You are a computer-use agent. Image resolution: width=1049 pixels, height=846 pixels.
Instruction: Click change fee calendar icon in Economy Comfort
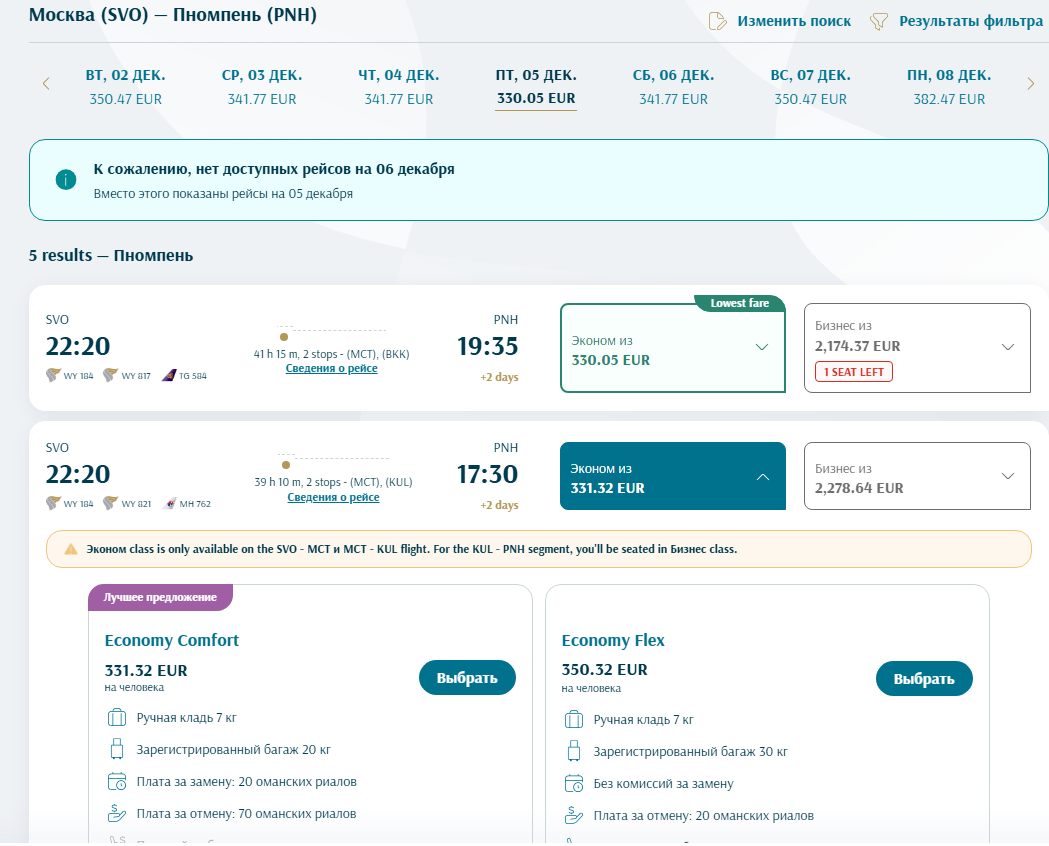coord(117,781)
